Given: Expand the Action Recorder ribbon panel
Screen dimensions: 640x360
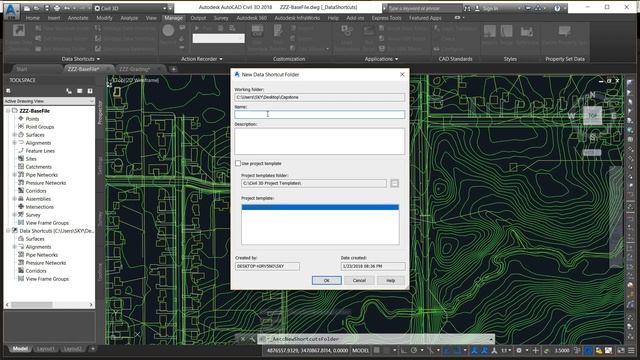Looking at the screenshot, I should point(202,59).
